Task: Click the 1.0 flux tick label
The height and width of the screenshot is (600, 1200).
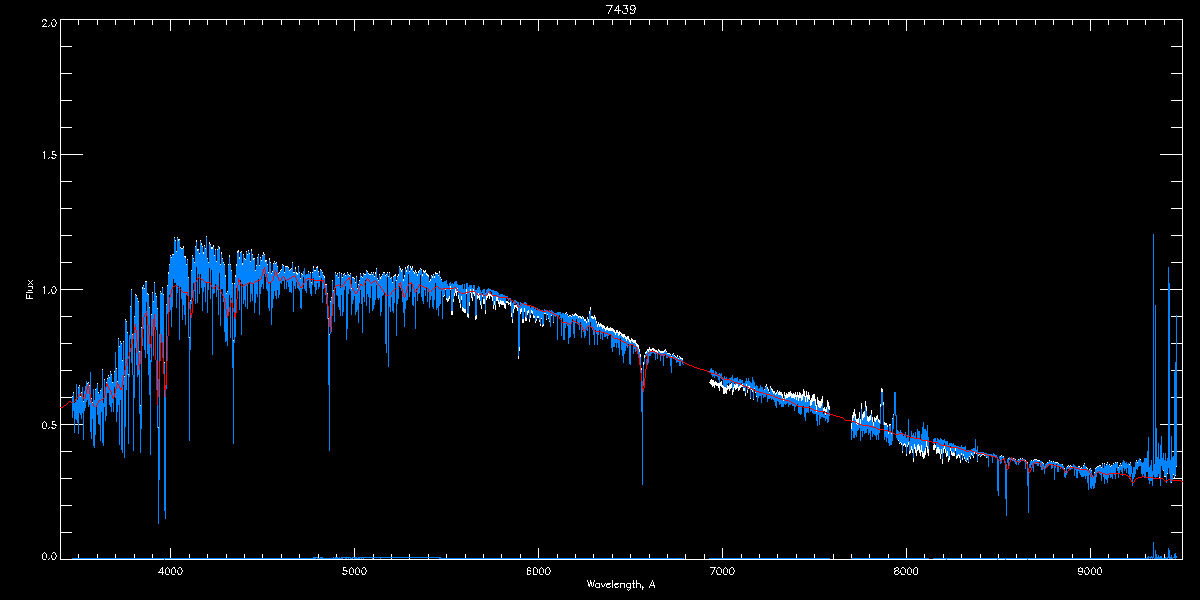Action: pos(49,290)
